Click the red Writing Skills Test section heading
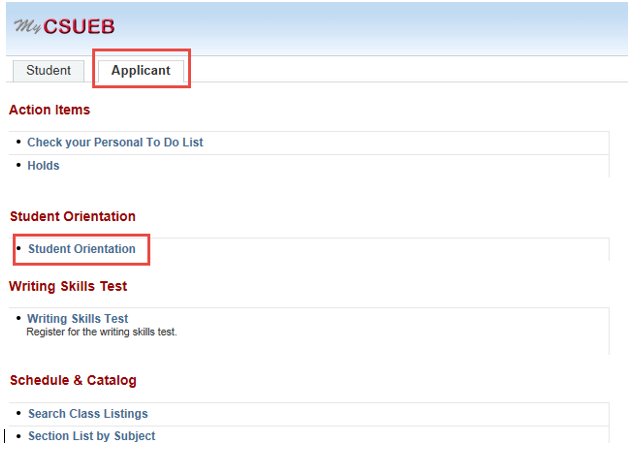Screen dimensions: 630x463 pos(68,286)
